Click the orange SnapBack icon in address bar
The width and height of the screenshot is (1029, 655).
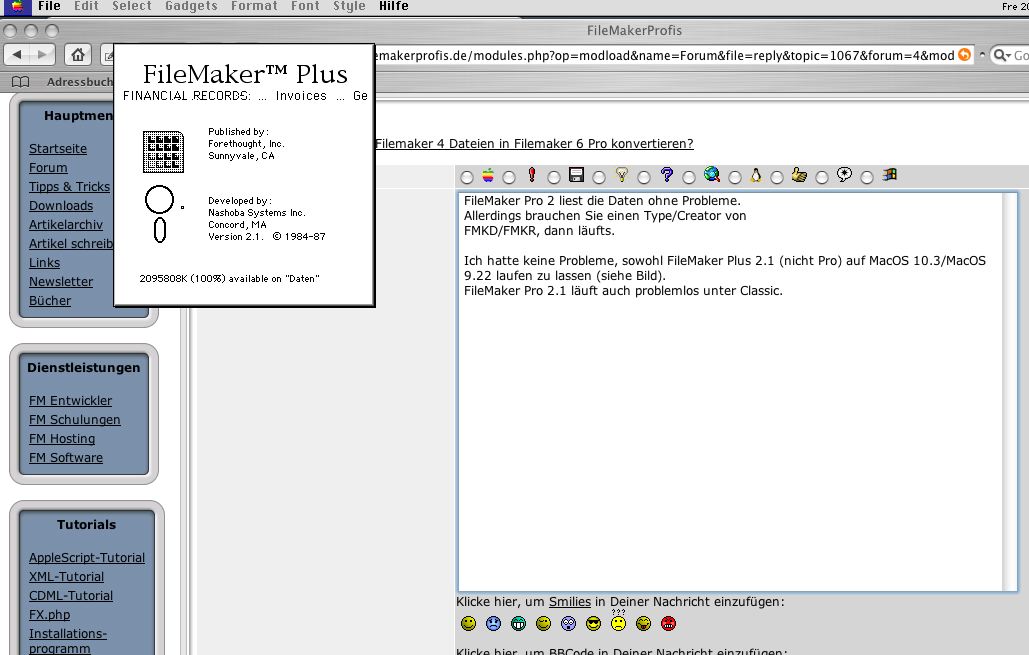[964, 55]
